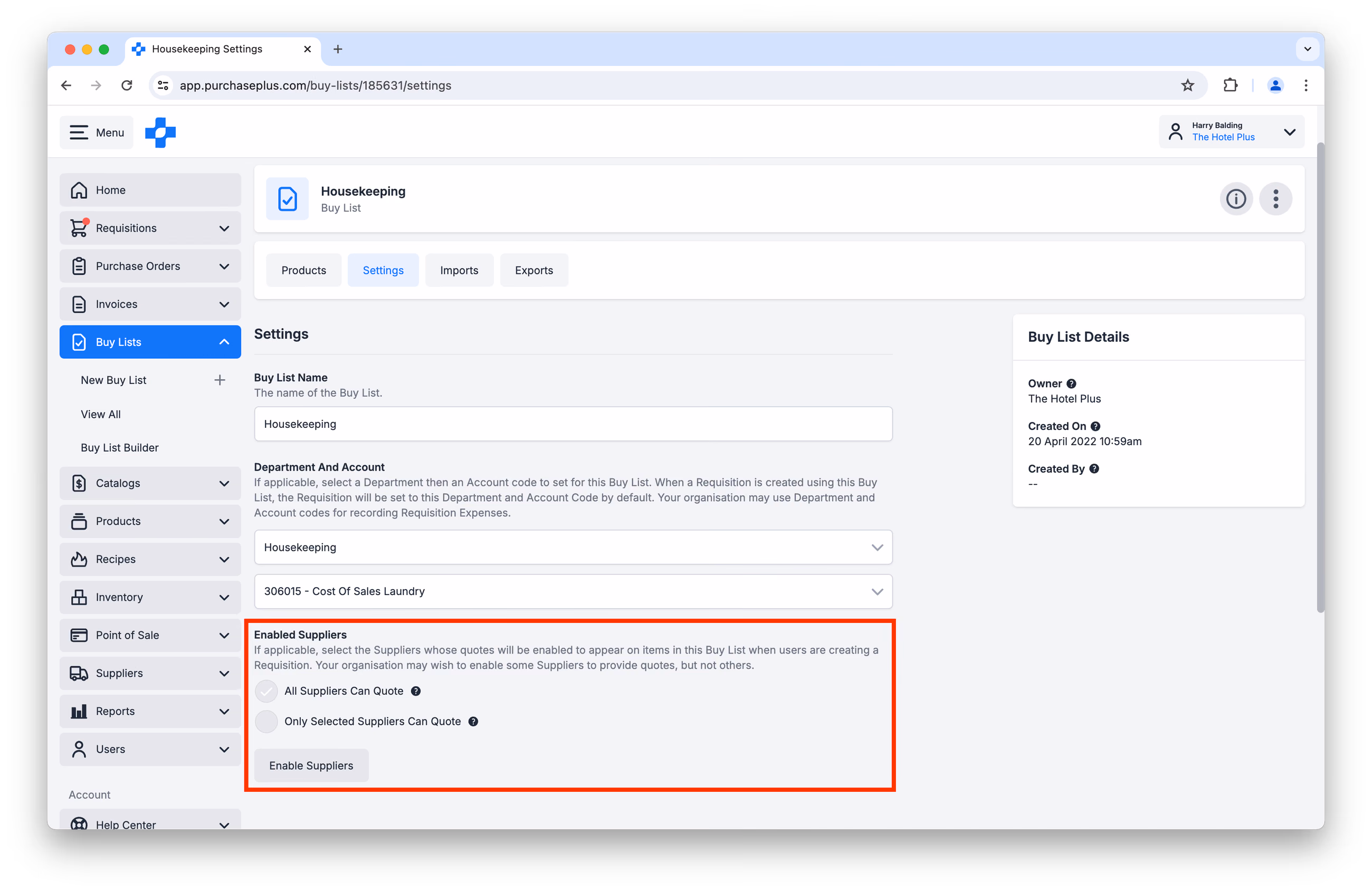Viewport: 1372px width, 892px height.
Task: Switch to the Imports tab
Action: (x=459, y=270)
